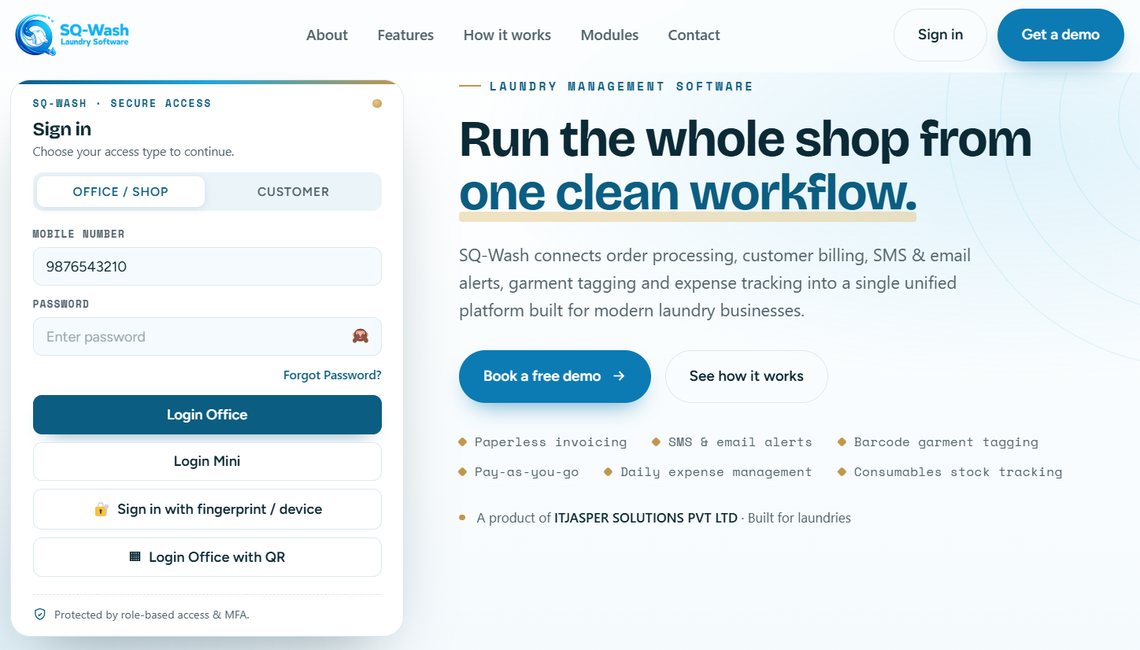Select the Office / Shop access tab
This screenshot has width=1140, height=650.
(x=121, y=191)
